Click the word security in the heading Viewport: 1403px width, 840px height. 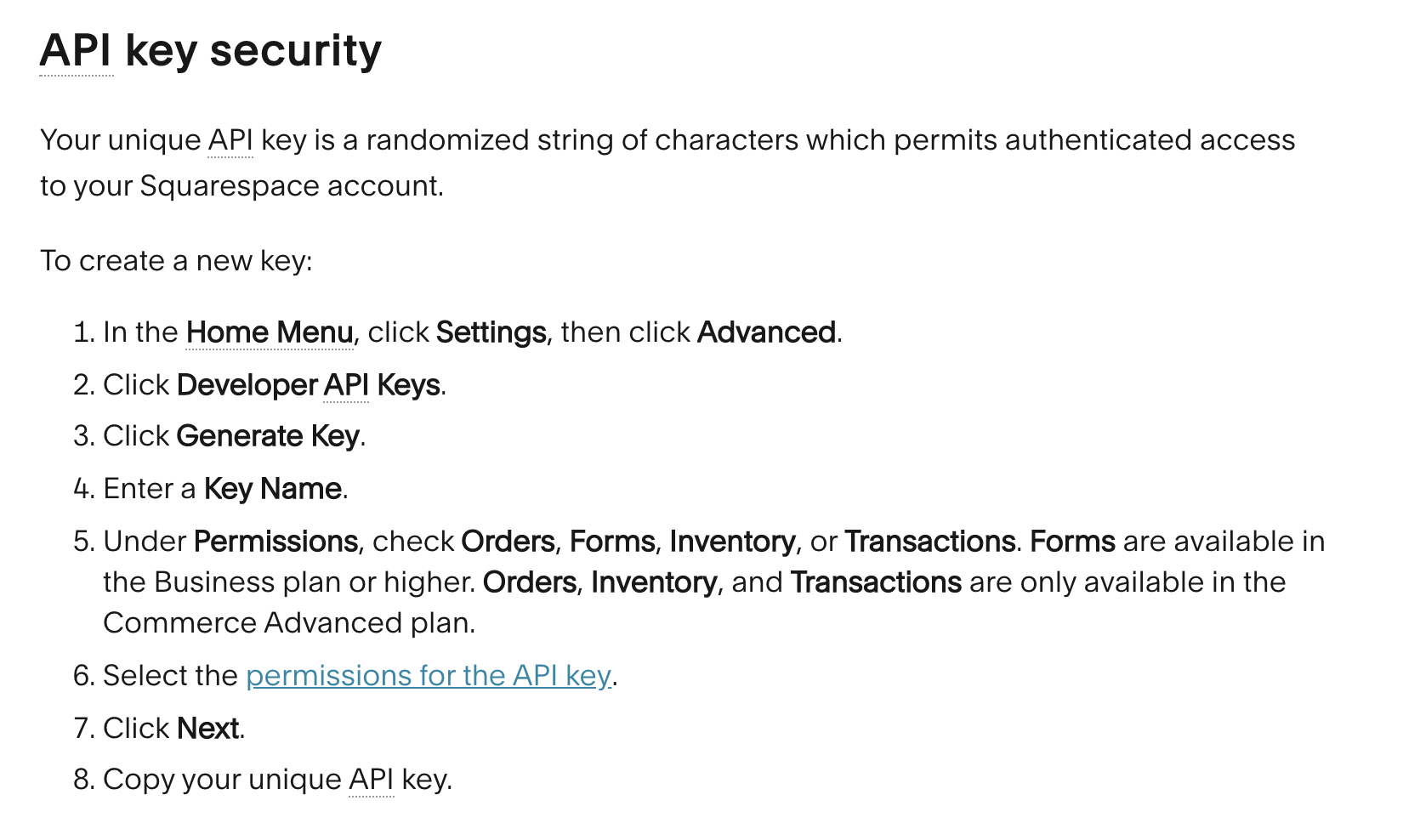pyautogui.click(x=295, y=51)
